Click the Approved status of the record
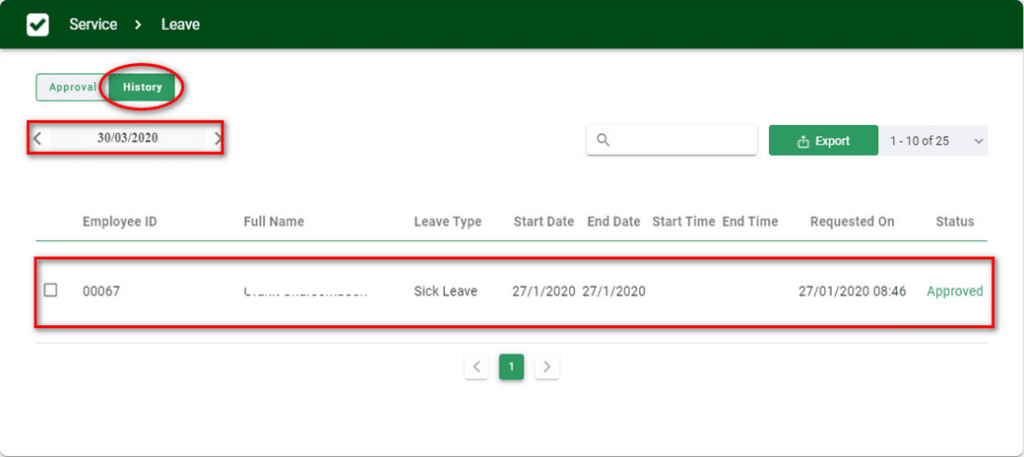 [954, 291]
